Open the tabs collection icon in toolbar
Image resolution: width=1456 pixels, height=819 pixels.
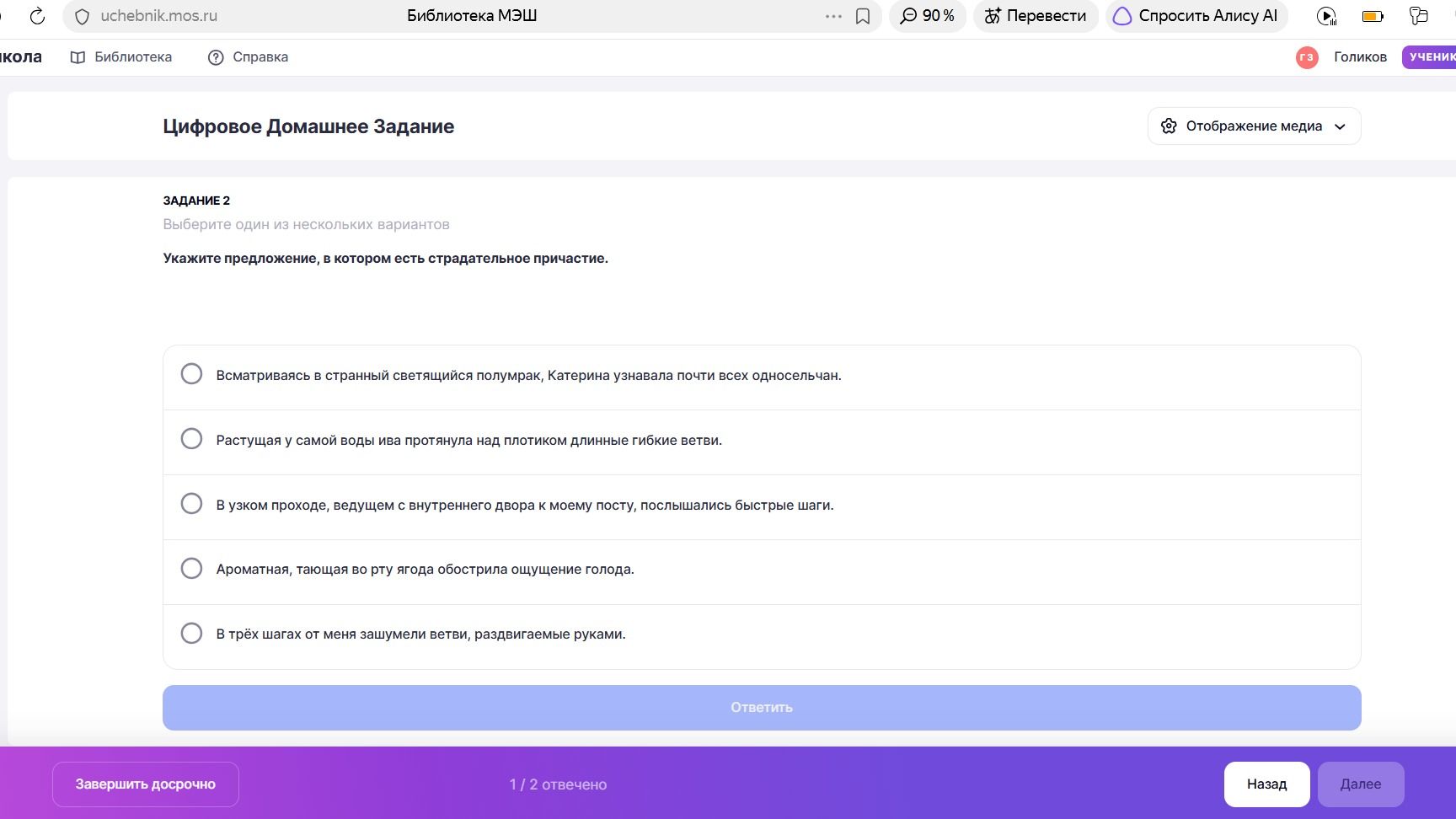coord(1419,16)
